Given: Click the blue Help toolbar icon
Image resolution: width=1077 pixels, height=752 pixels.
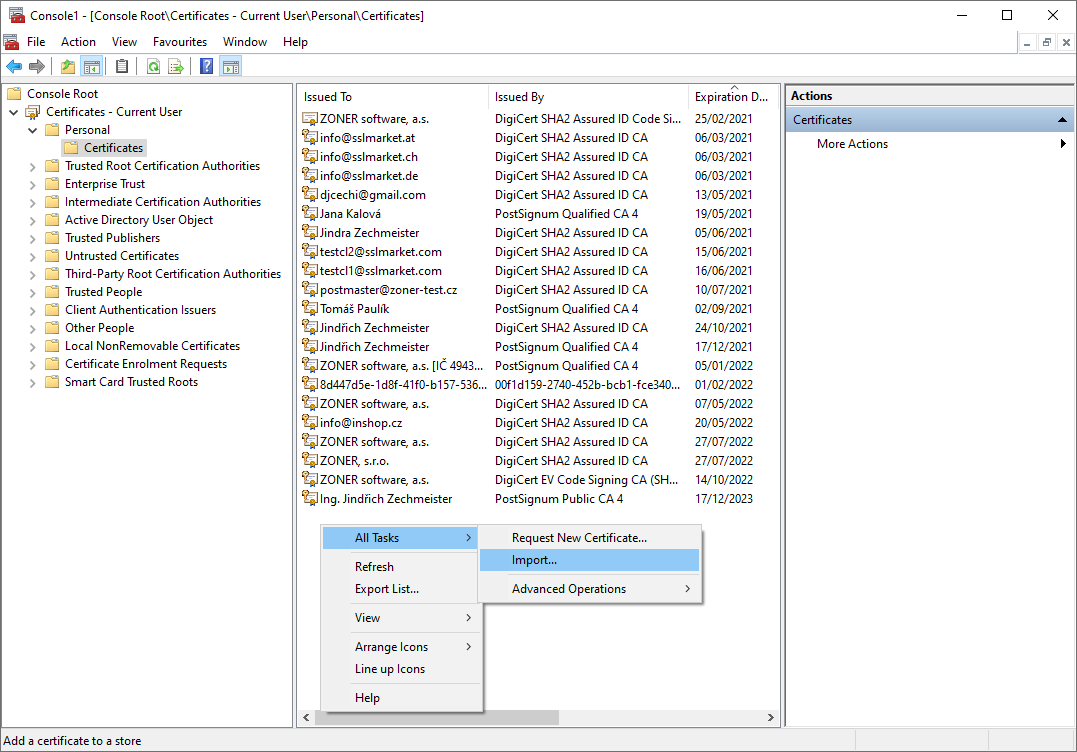Looking at the screenshot, I should tap(206, 67).
